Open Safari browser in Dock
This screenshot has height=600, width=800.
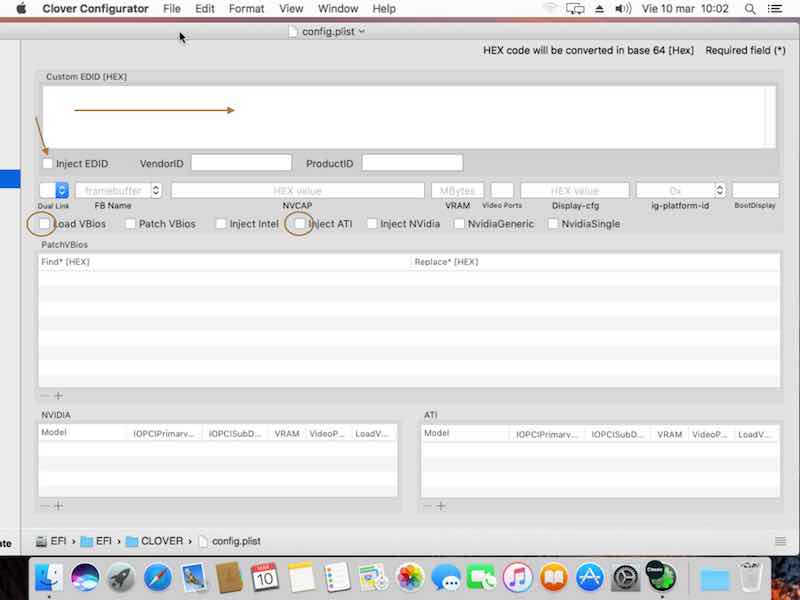coord(157,577)
